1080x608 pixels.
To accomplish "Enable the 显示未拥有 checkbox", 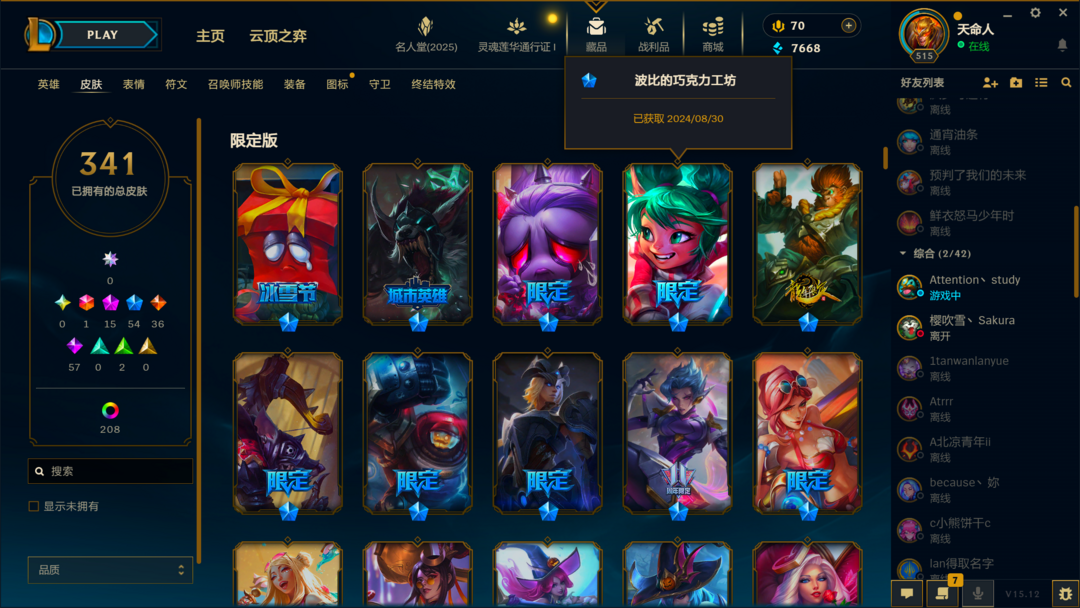I will (34, 506).
